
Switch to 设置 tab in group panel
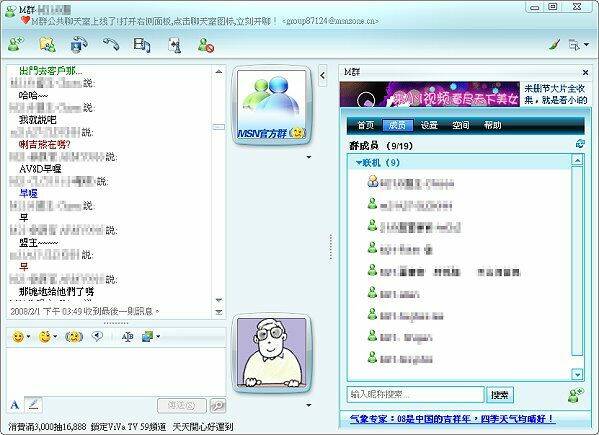pyautogui.click(x=429, y=125)
